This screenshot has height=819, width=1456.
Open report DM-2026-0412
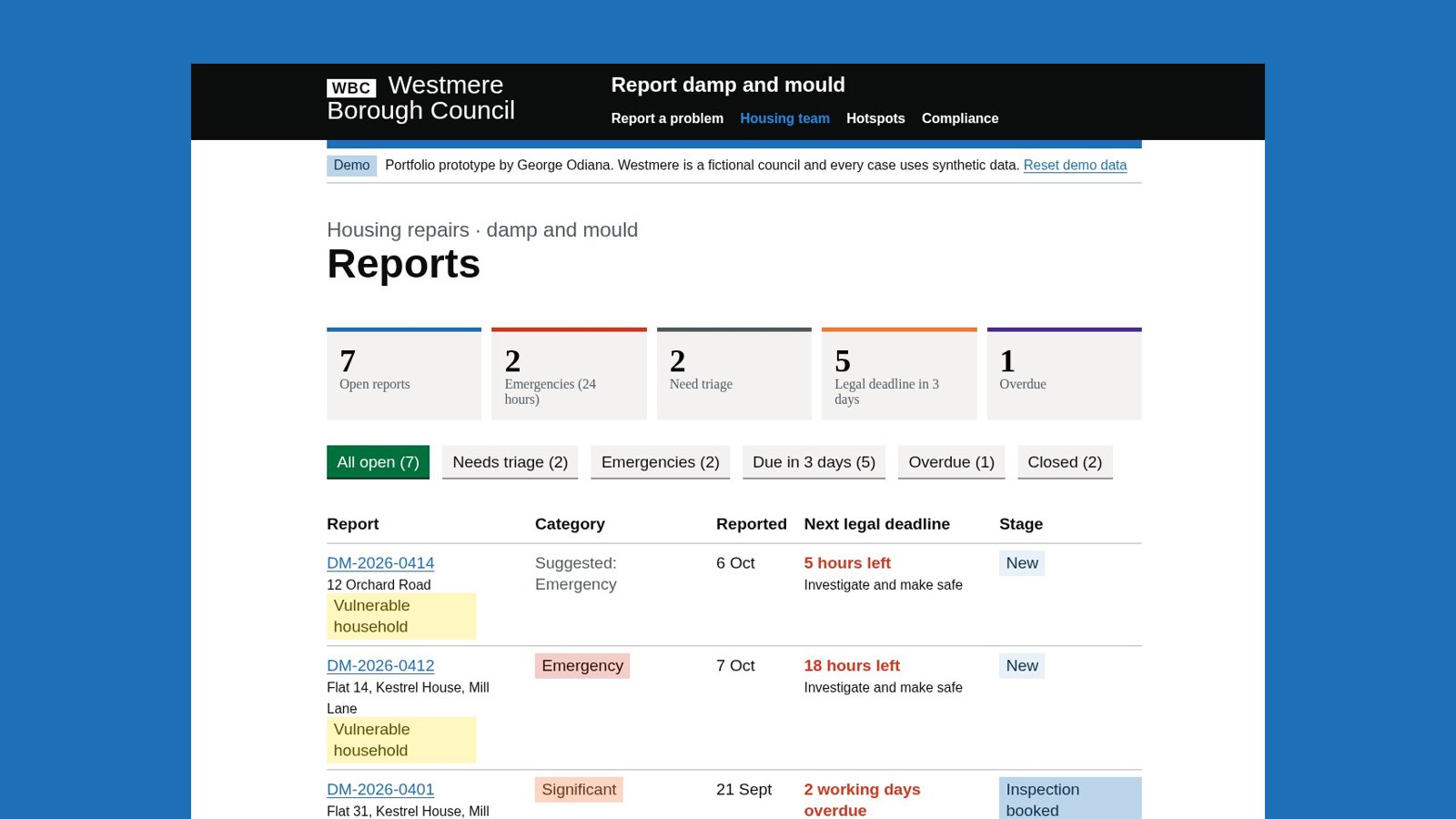pyautogui.click(x=380, y=666)
